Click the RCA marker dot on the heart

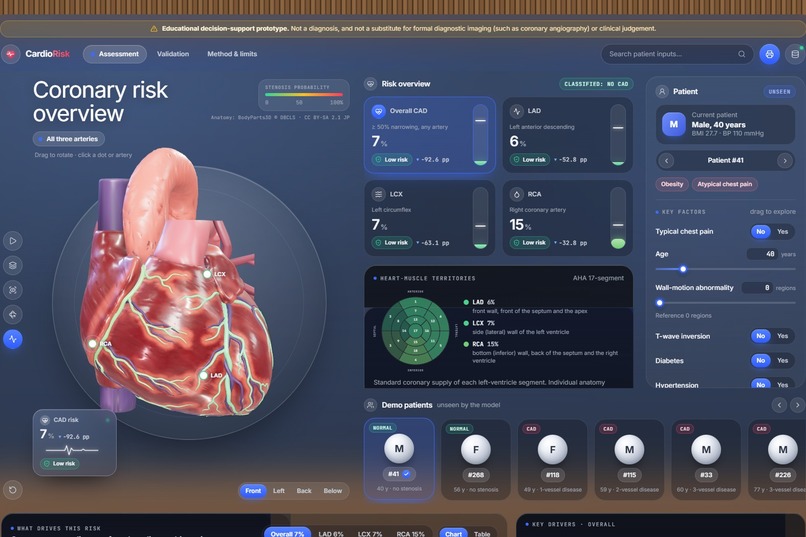(x=93, y=343)
